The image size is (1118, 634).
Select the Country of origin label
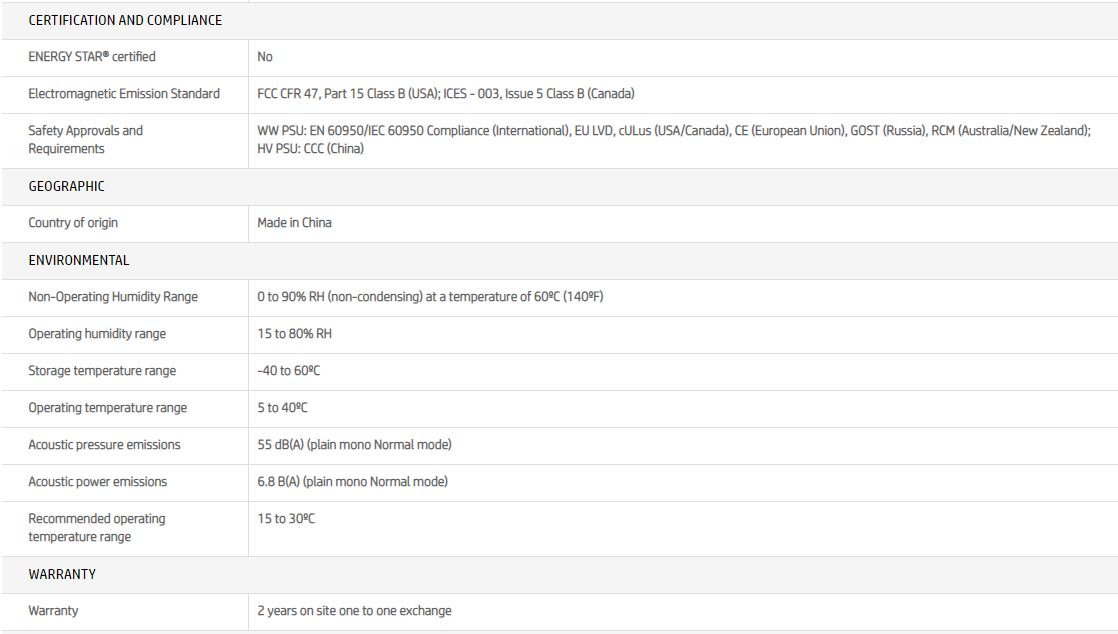click(x=73, y=223)
